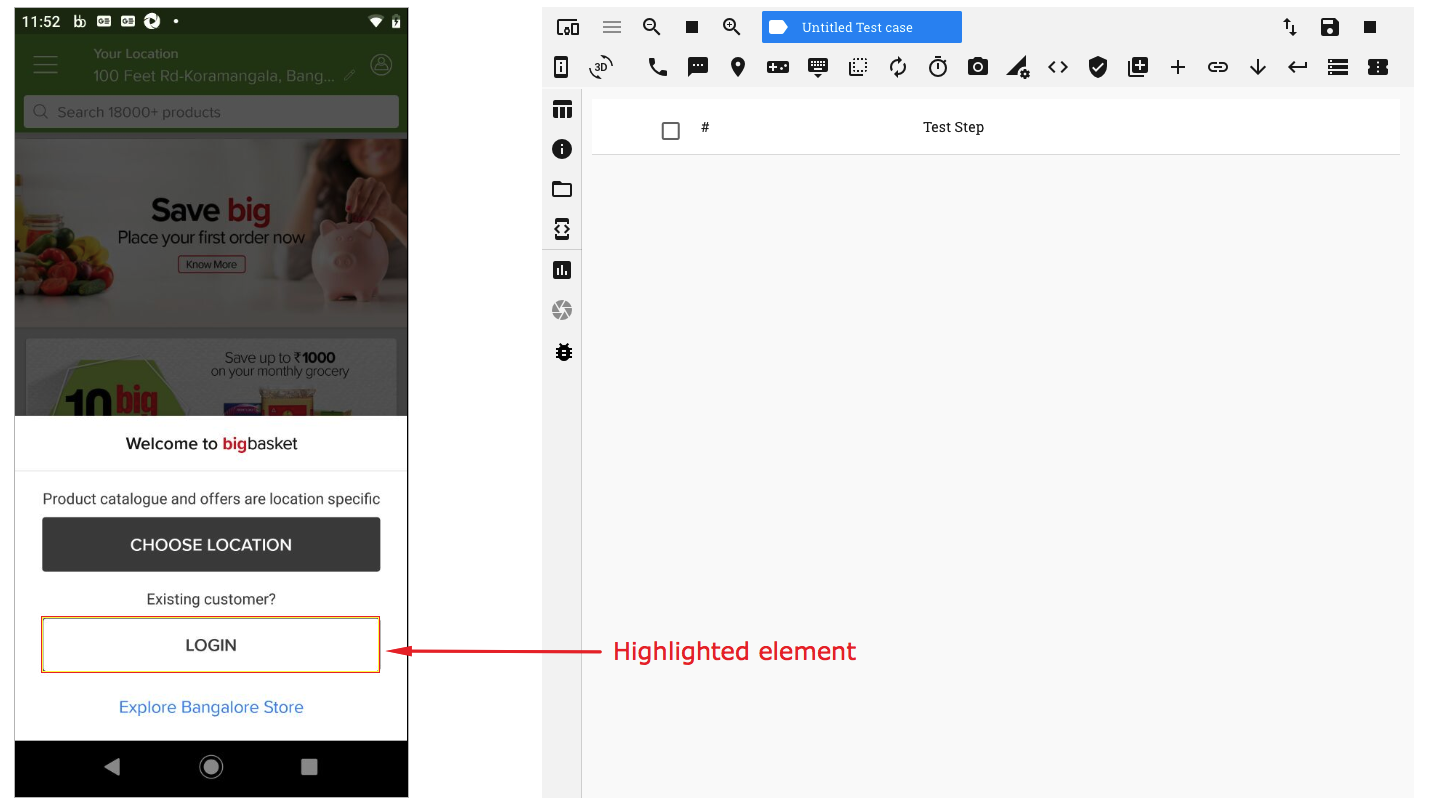Toggle the 3D rotation view
1430x806 pixels.
click(601, 67)
